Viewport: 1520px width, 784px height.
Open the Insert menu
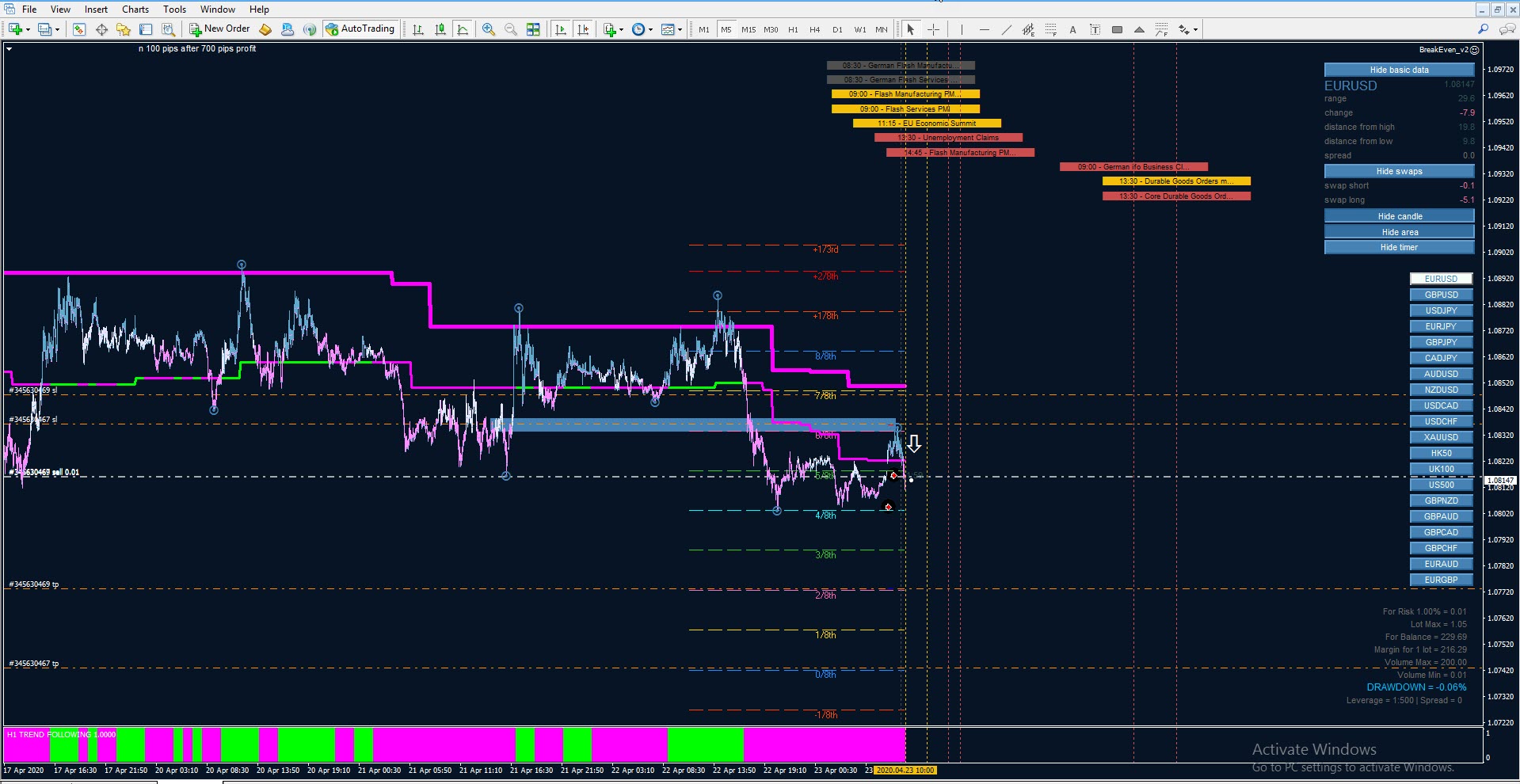[x=96, y=10]
